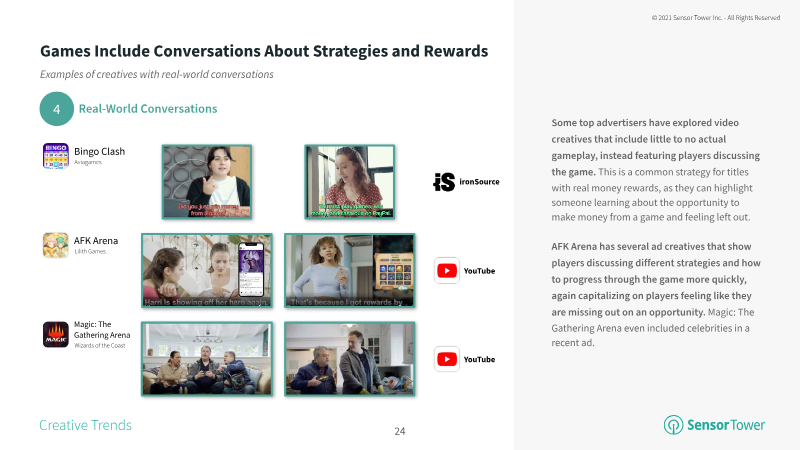Click the Magic: The Gathering Arena icon
Image resolution: width=800 pixels, height=450 pixels.
pos(56,334)
